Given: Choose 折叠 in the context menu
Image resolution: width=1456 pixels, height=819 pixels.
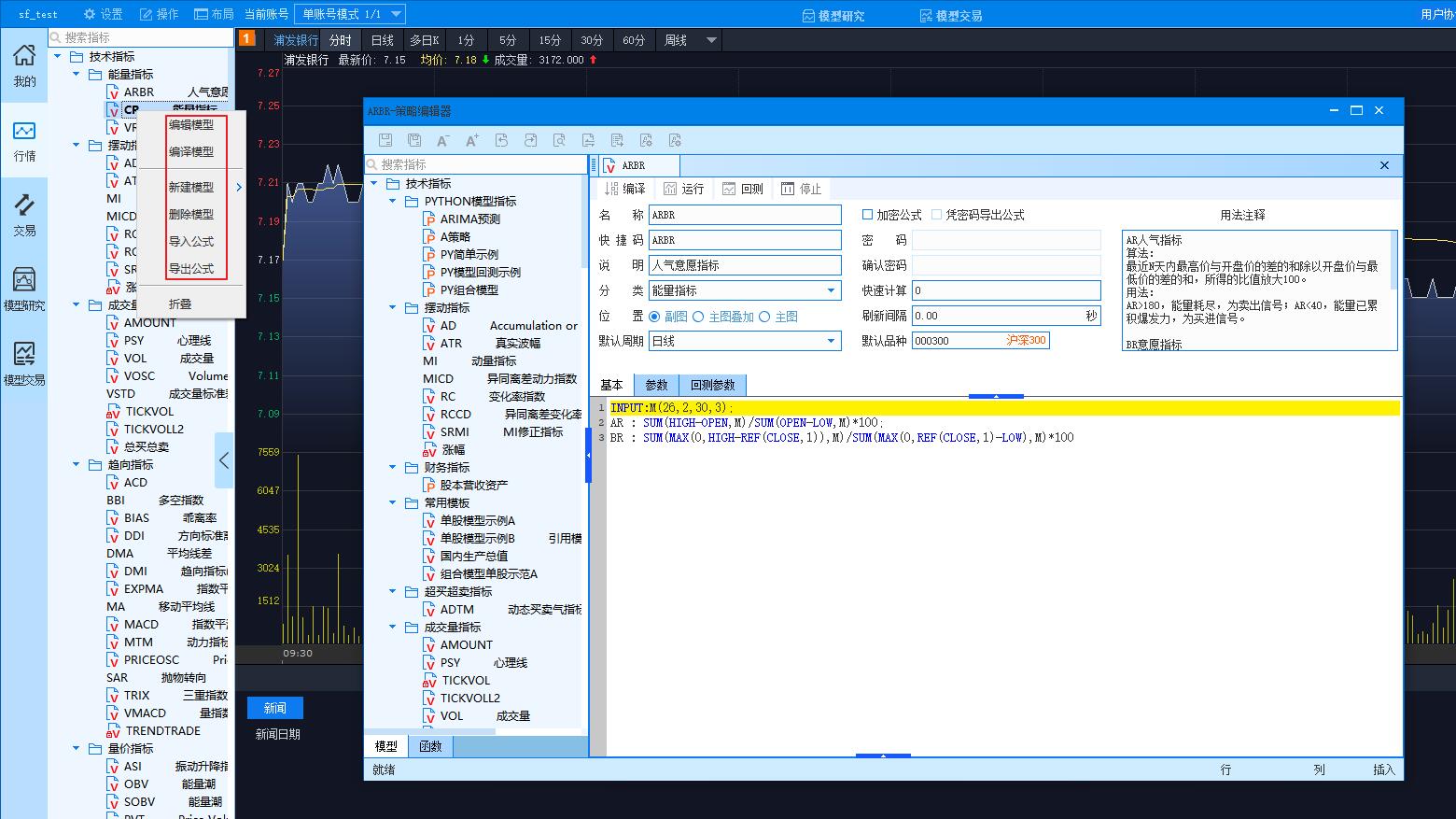Looking at the screenshot, I should 180,304.
